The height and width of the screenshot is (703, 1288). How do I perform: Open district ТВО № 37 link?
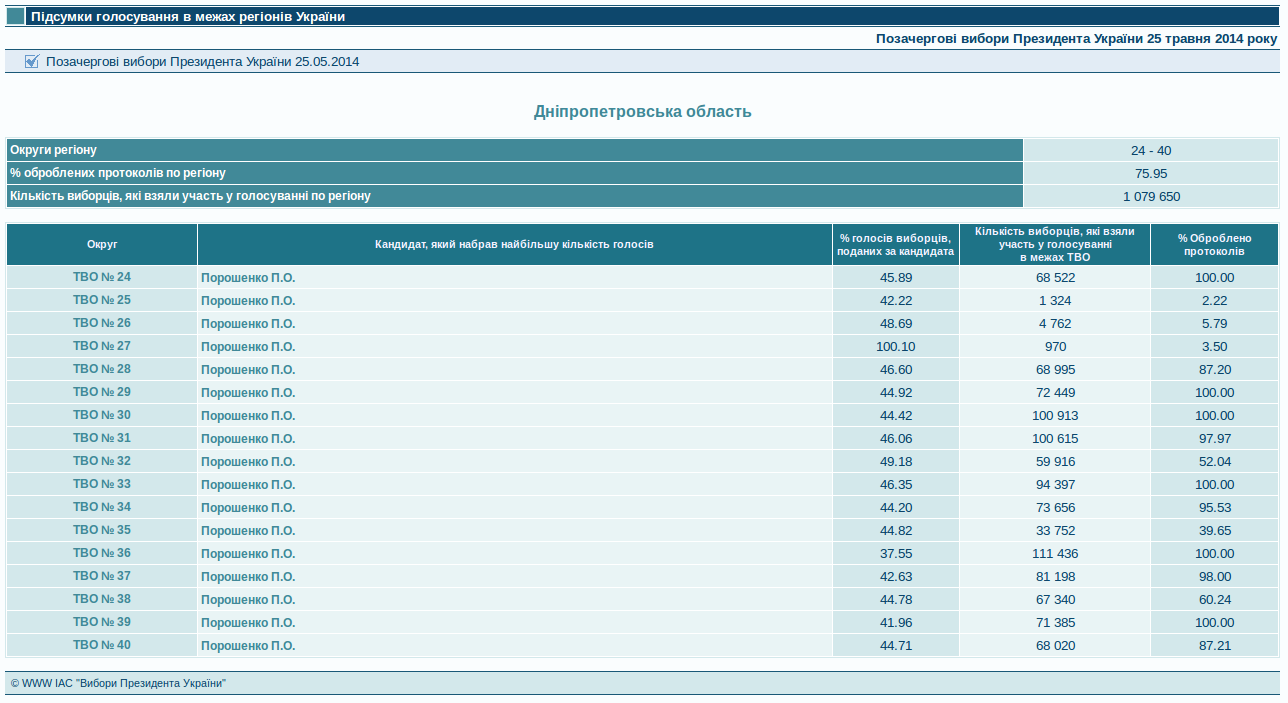102,576
